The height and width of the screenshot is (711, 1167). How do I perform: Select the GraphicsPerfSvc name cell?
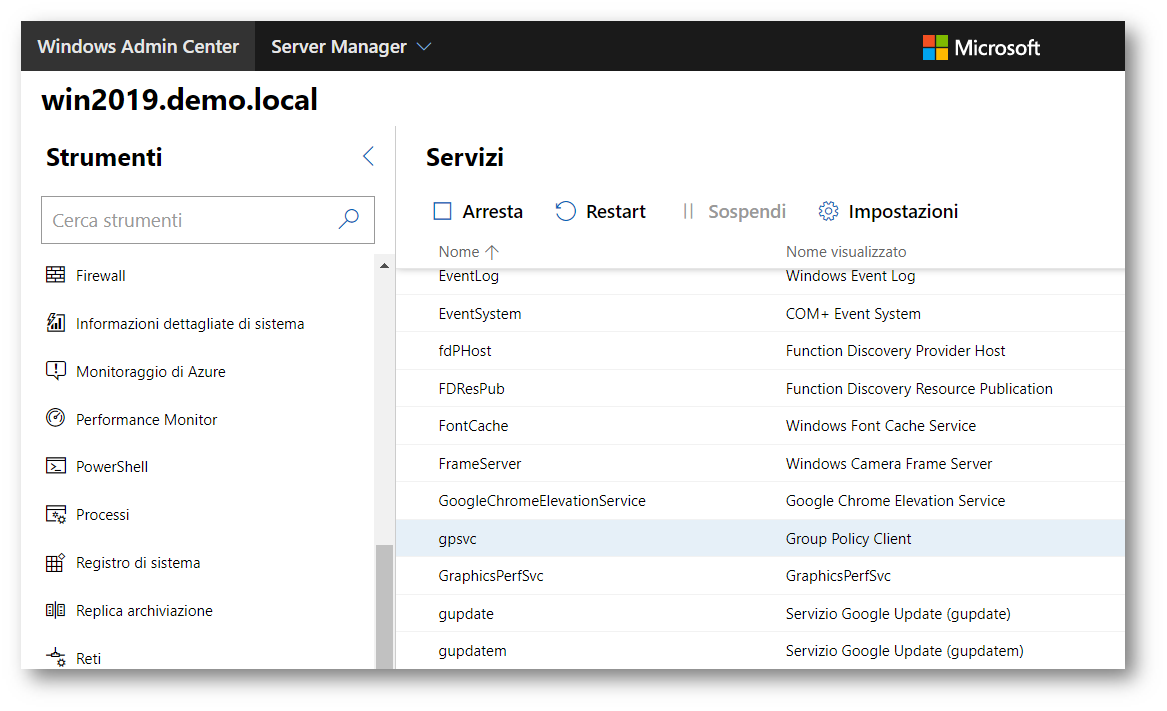[490, 576]
